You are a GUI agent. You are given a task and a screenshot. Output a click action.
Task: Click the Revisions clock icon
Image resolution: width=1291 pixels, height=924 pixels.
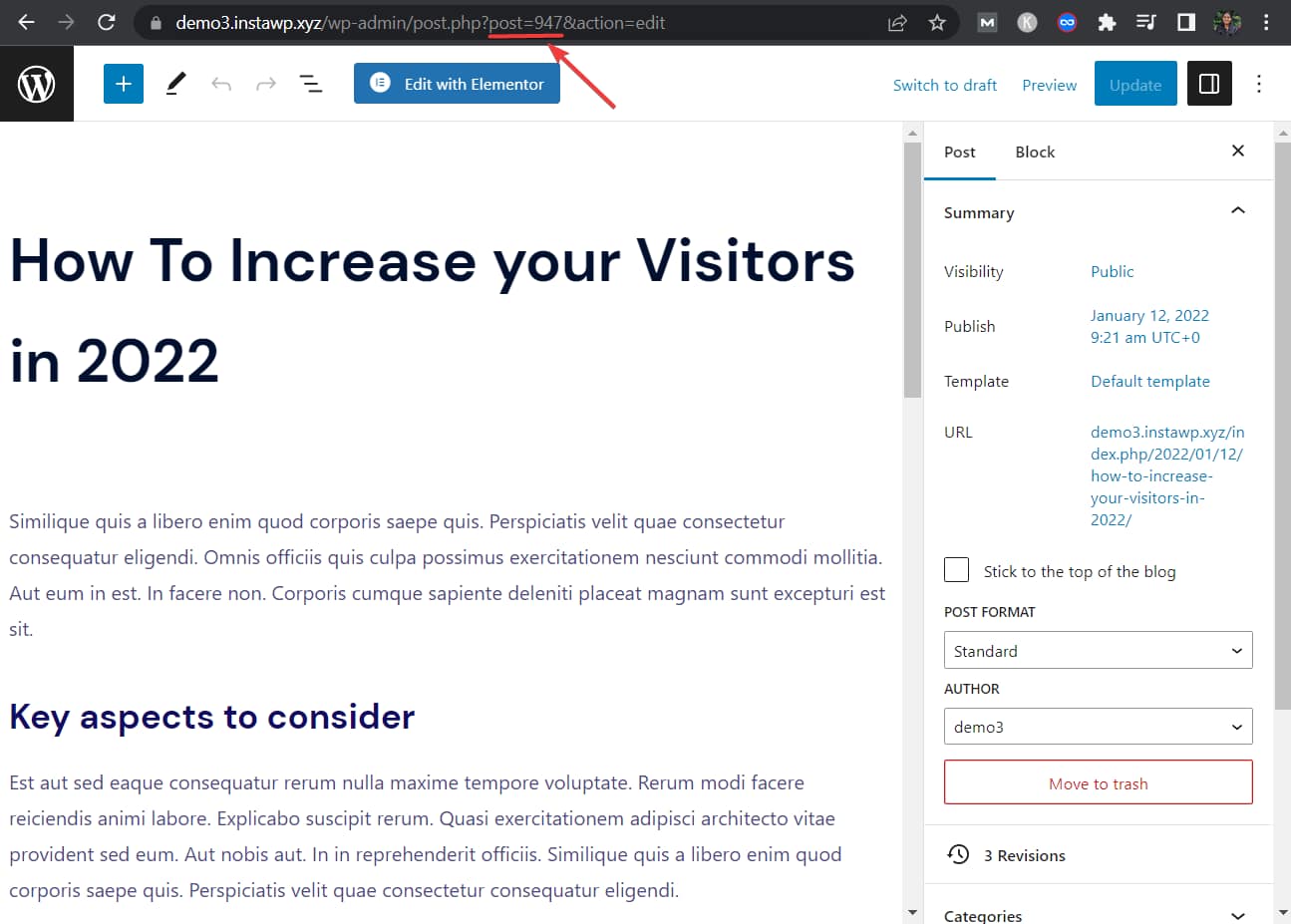click(958, 854)
